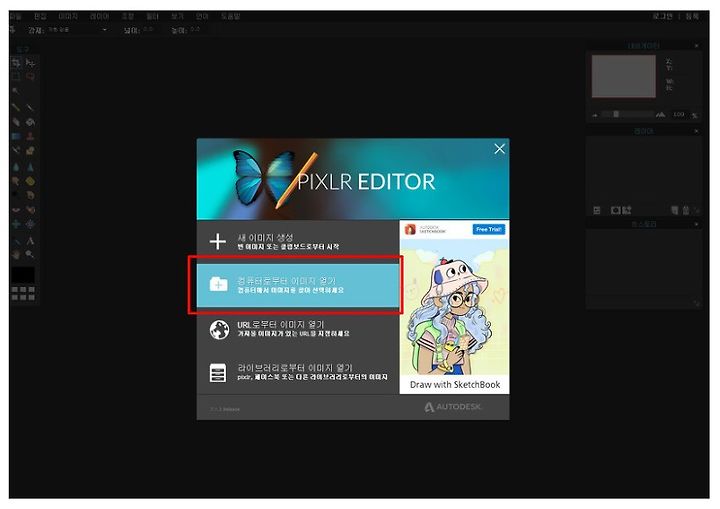Open the 편집 (Edit) menu
The width and height of the screenshot is (720, 509).
(40, 17)
